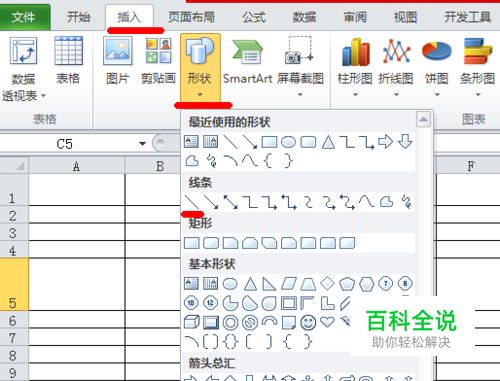Screen dimensions: 500x381
Task: Insert a table with the 表格 button
Action: (x=68, y=61)
